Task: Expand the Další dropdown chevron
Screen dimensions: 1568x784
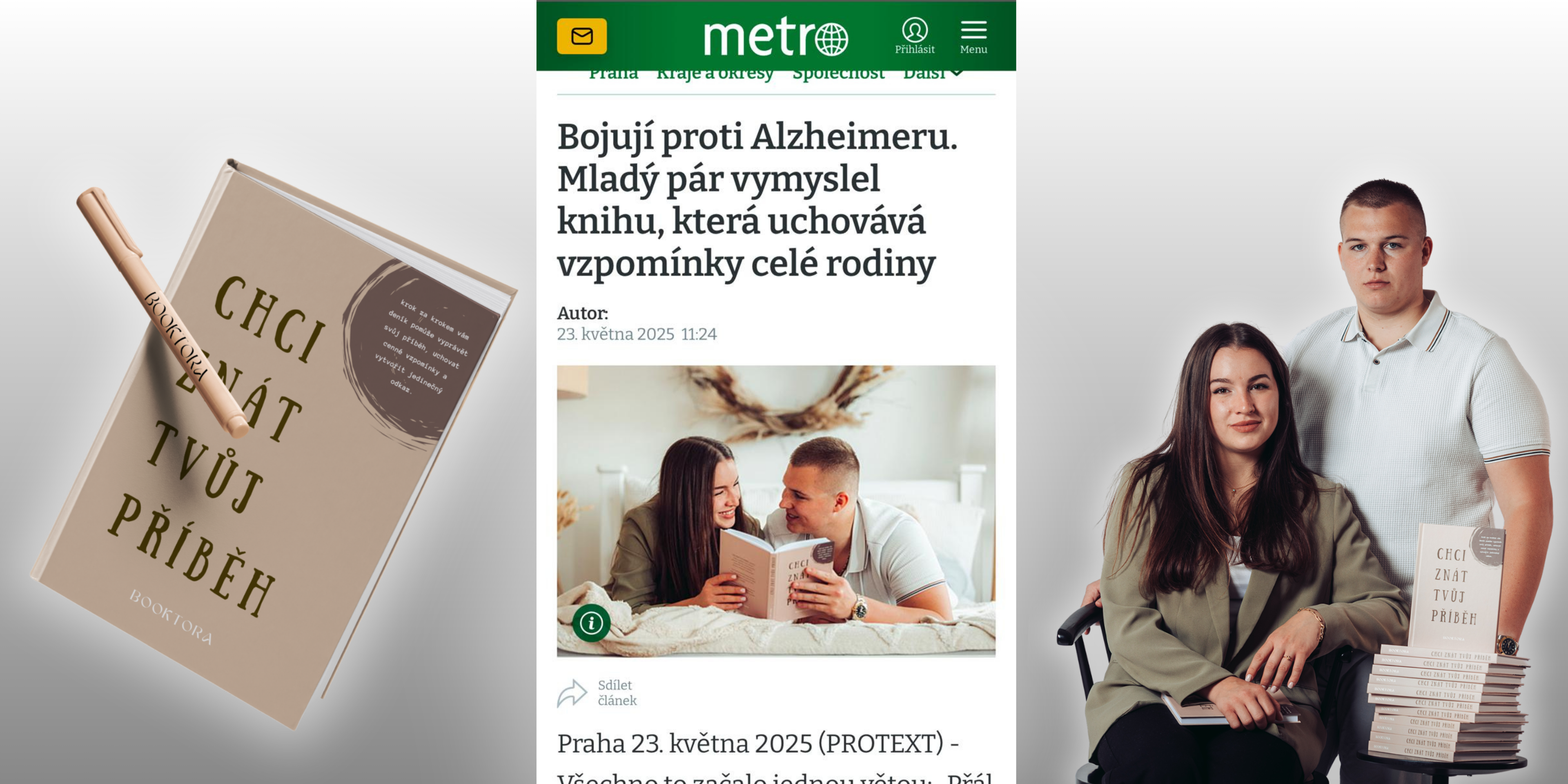Action: coord(957,73)
